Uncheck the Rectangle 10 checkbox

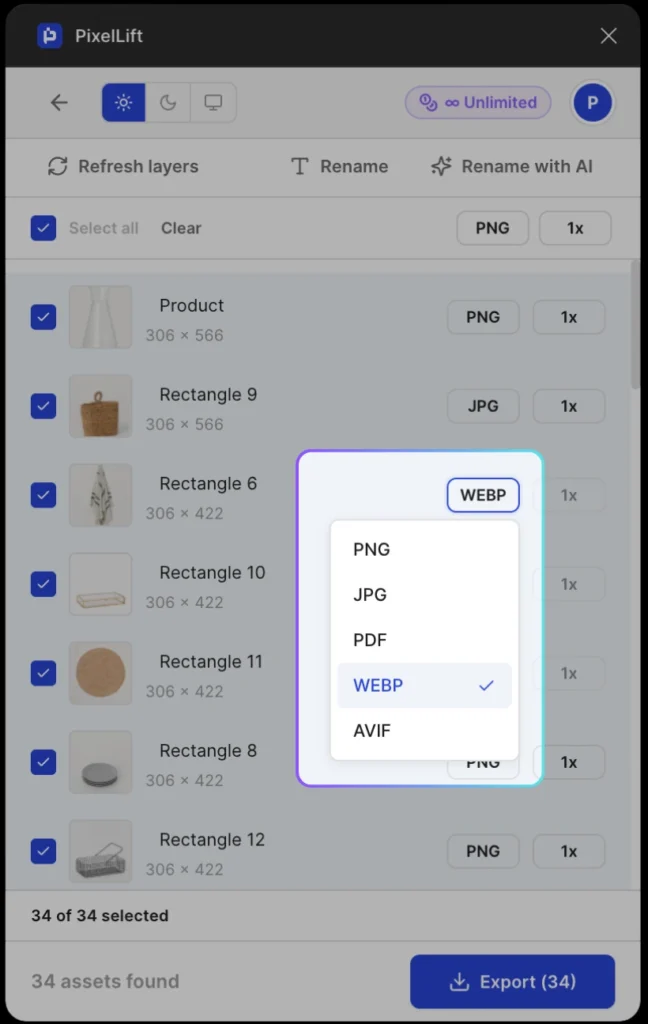[43, 584]
